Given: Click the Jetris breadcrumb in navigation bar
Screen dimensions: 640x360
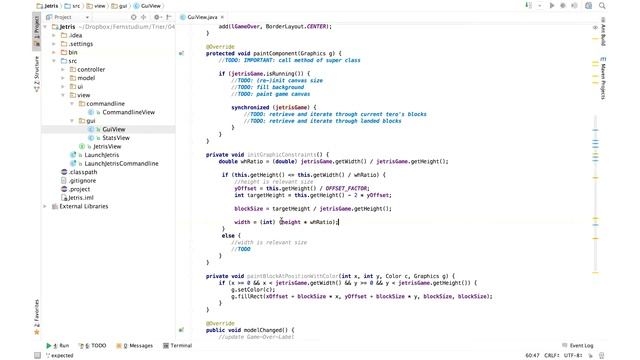Looking at the screenshot, I should pyautogui.click(x=47, y=6).
